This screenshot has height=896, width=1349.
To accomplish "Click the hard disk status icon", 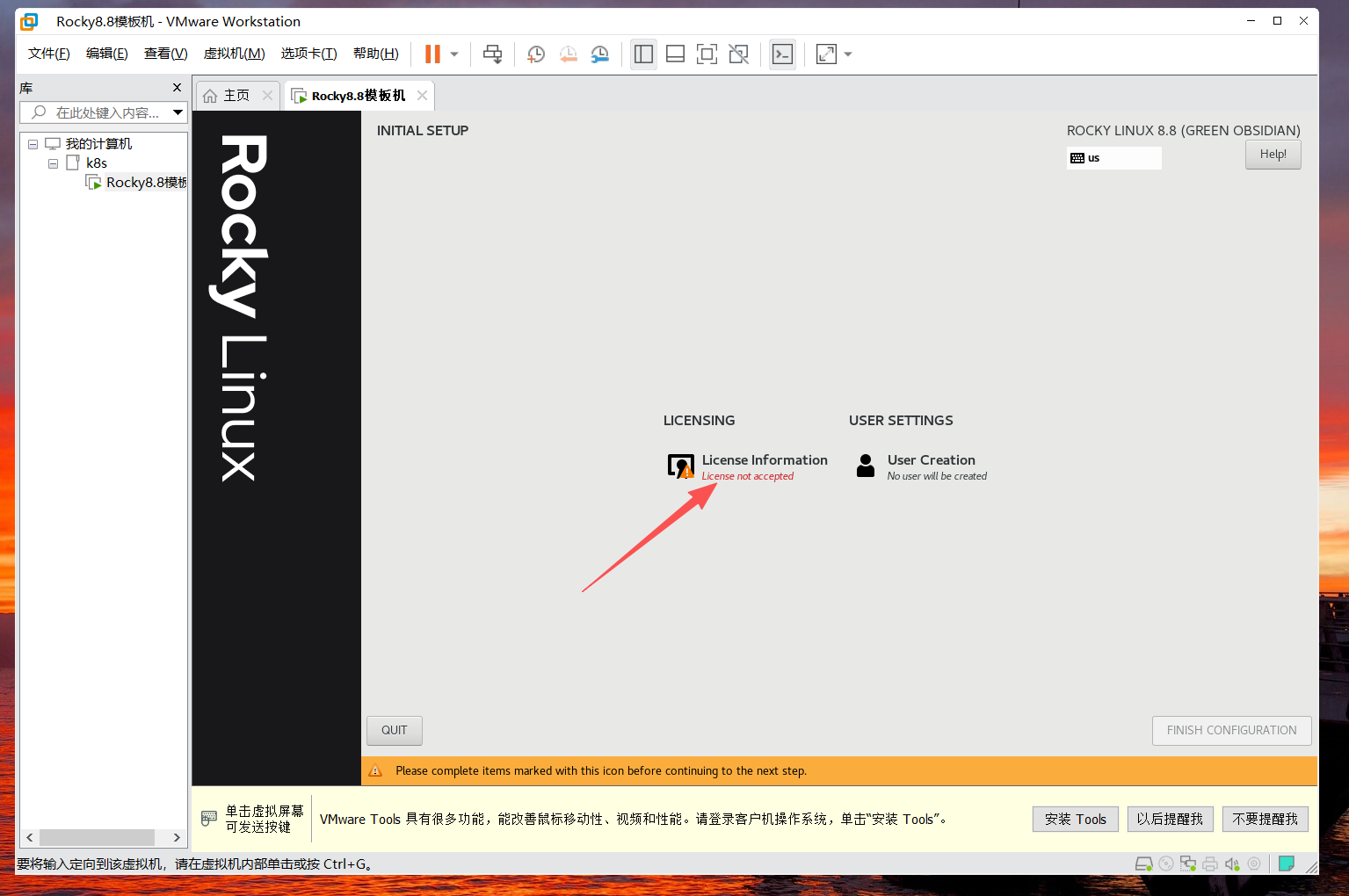I will tap(1144, 863).
